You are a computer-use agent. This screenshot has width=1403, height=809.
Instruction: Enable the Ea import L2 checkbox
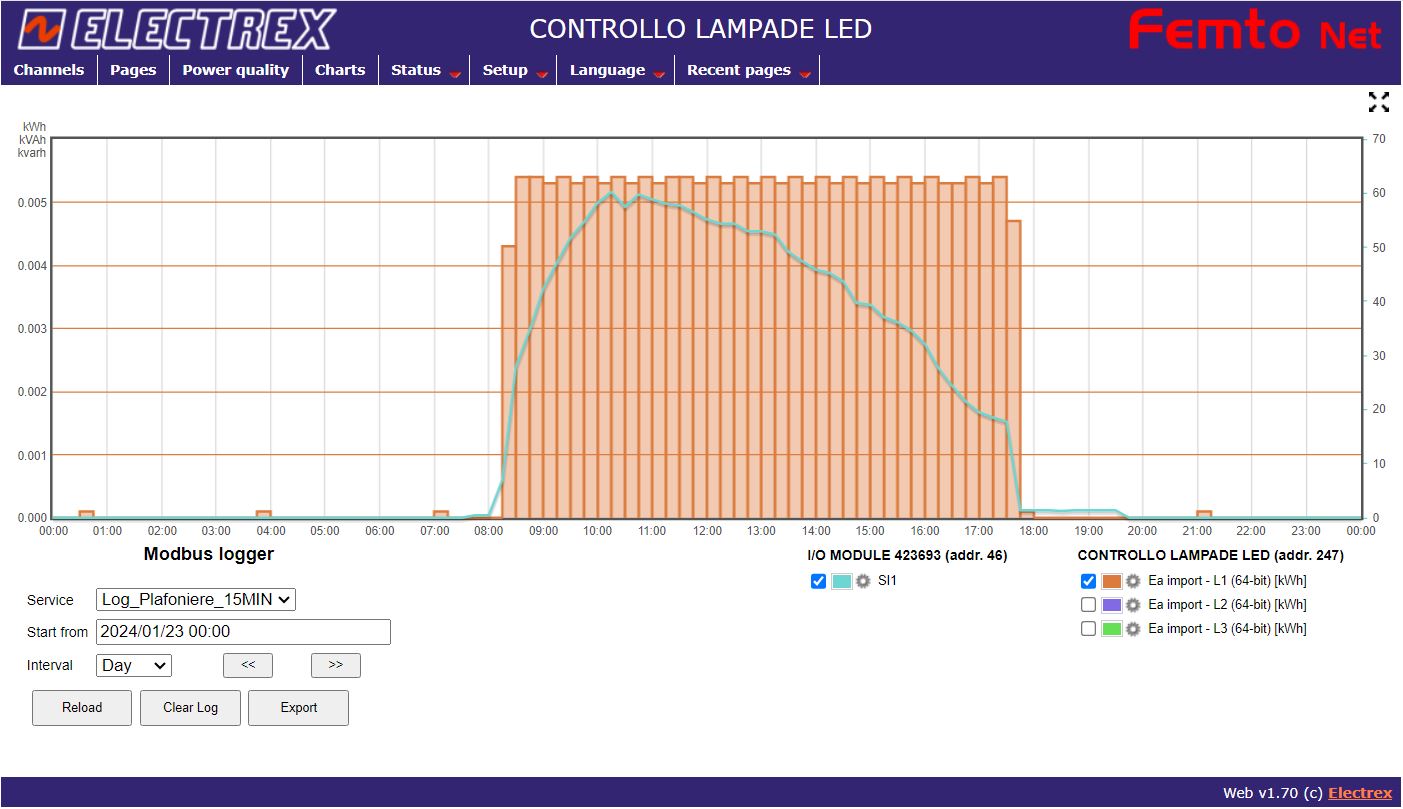click(1089, 605)
